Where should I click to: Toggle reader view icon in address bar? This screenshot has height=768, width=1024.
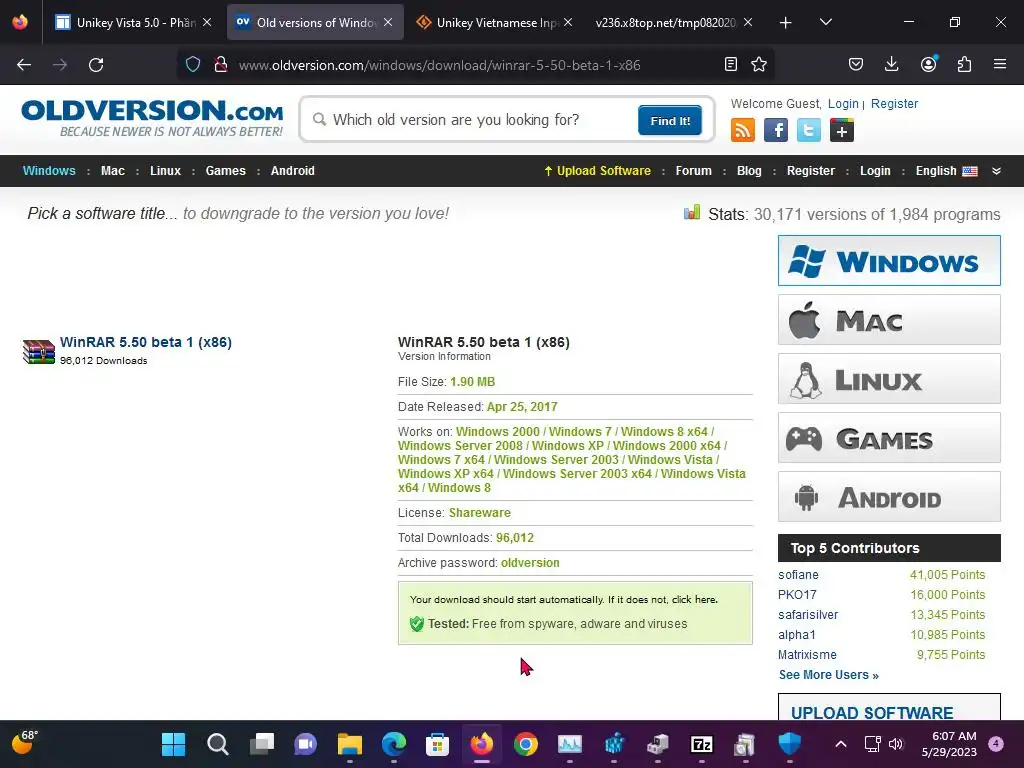pyautogui.click(x=731, y=64)
